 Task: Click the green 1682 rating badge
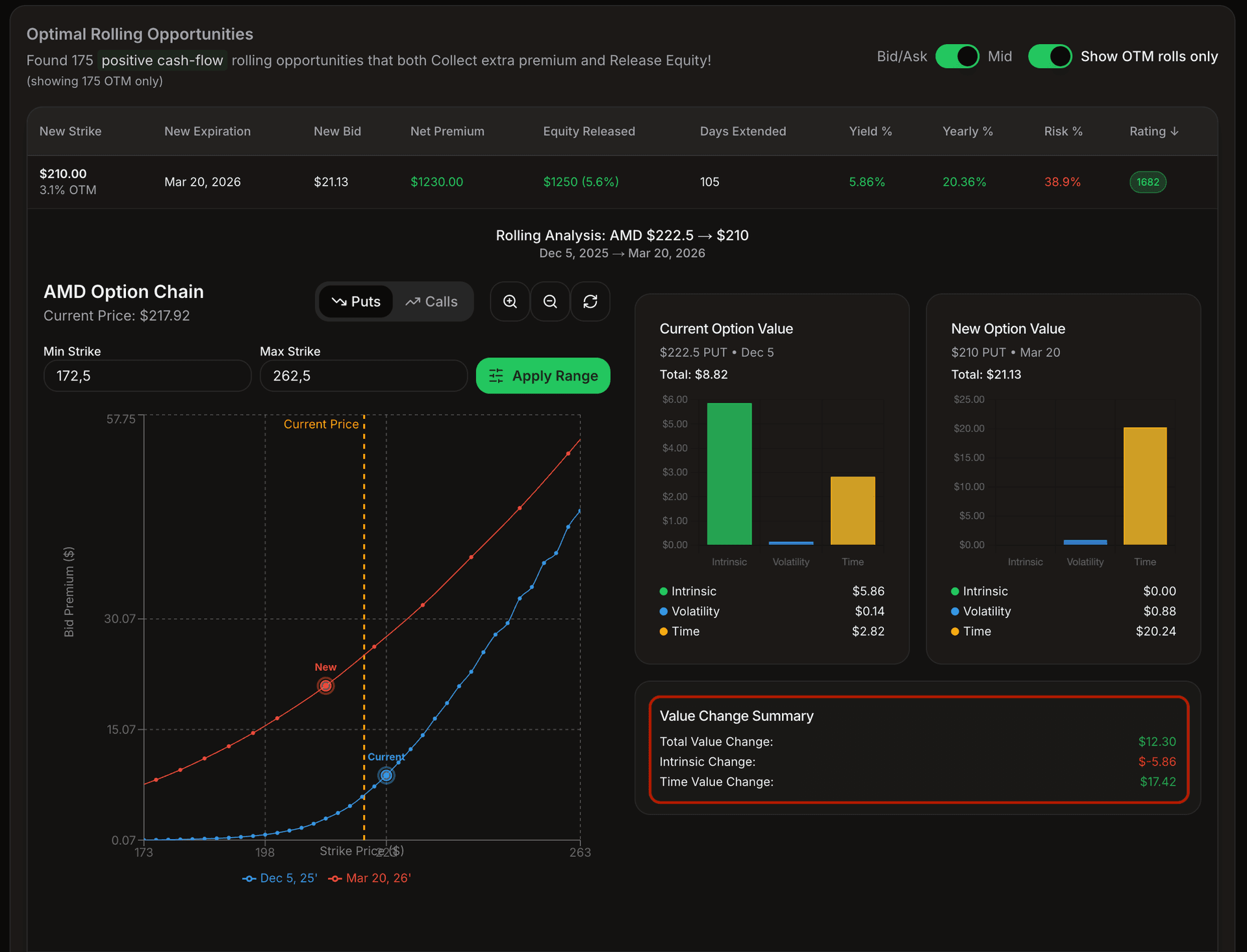(x=1148, y=182)
